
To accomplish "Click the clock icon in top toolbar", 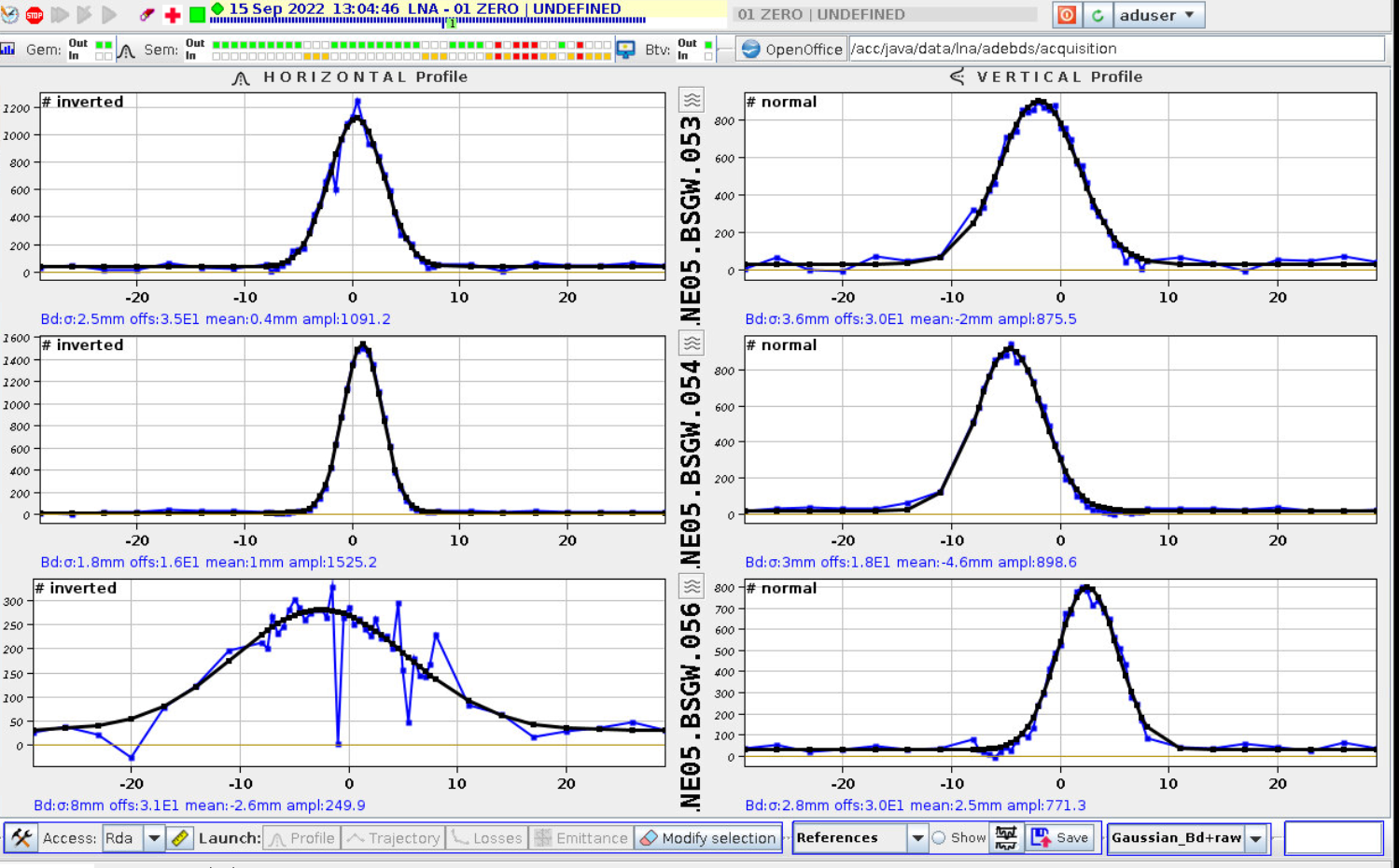I will coord(10,15).
